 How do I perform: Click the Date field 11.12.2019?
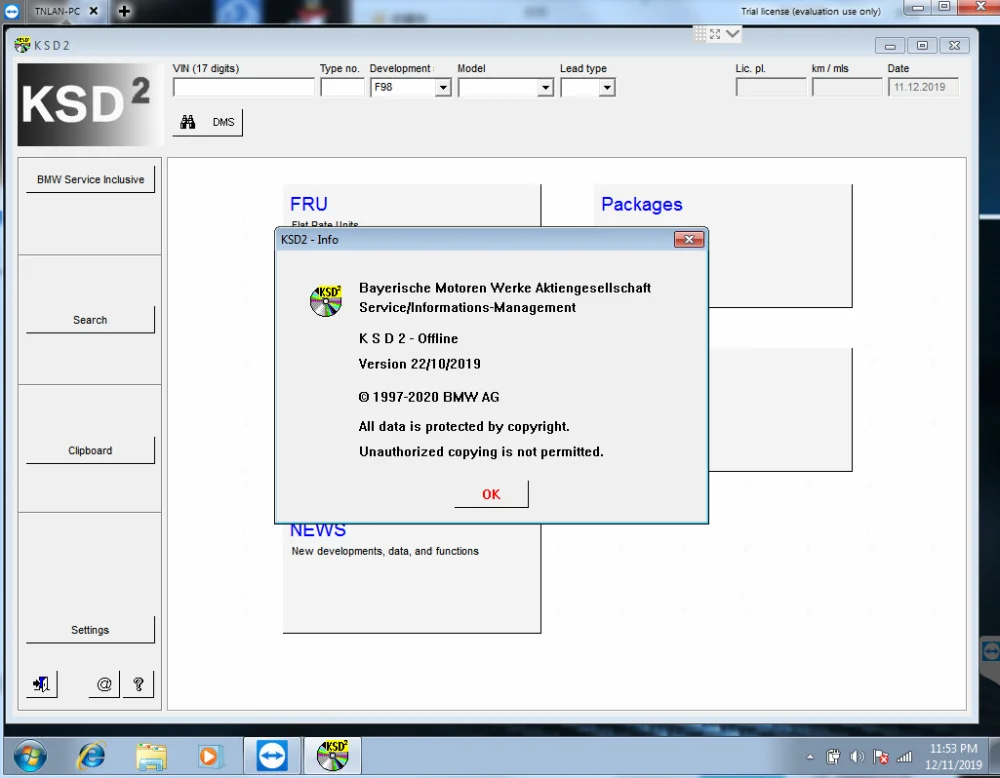[x=923, y=87]
